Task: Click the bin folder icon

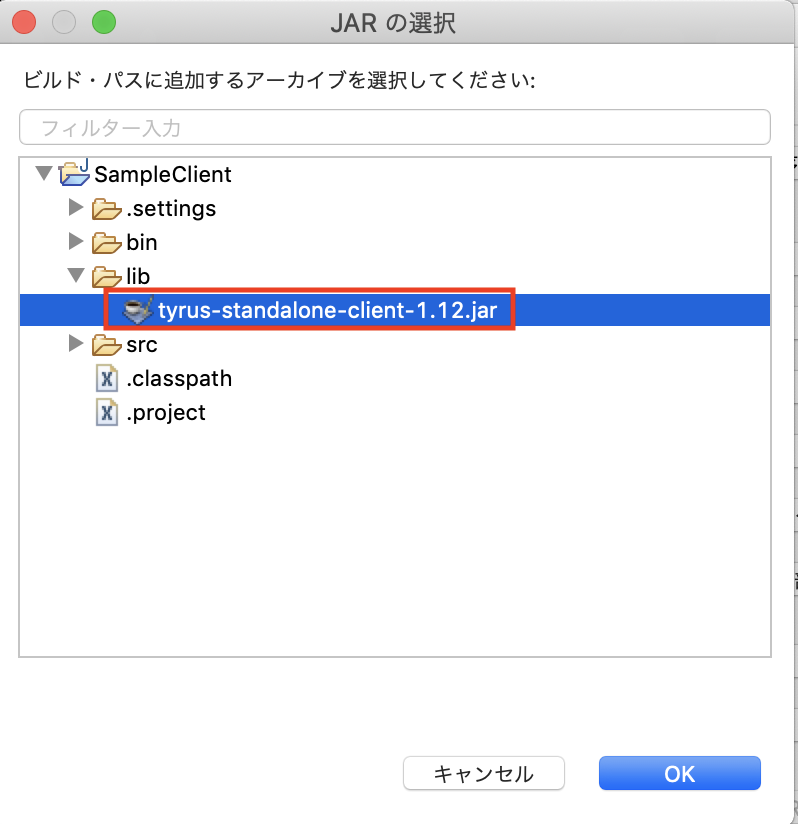Action: (107, 243)
